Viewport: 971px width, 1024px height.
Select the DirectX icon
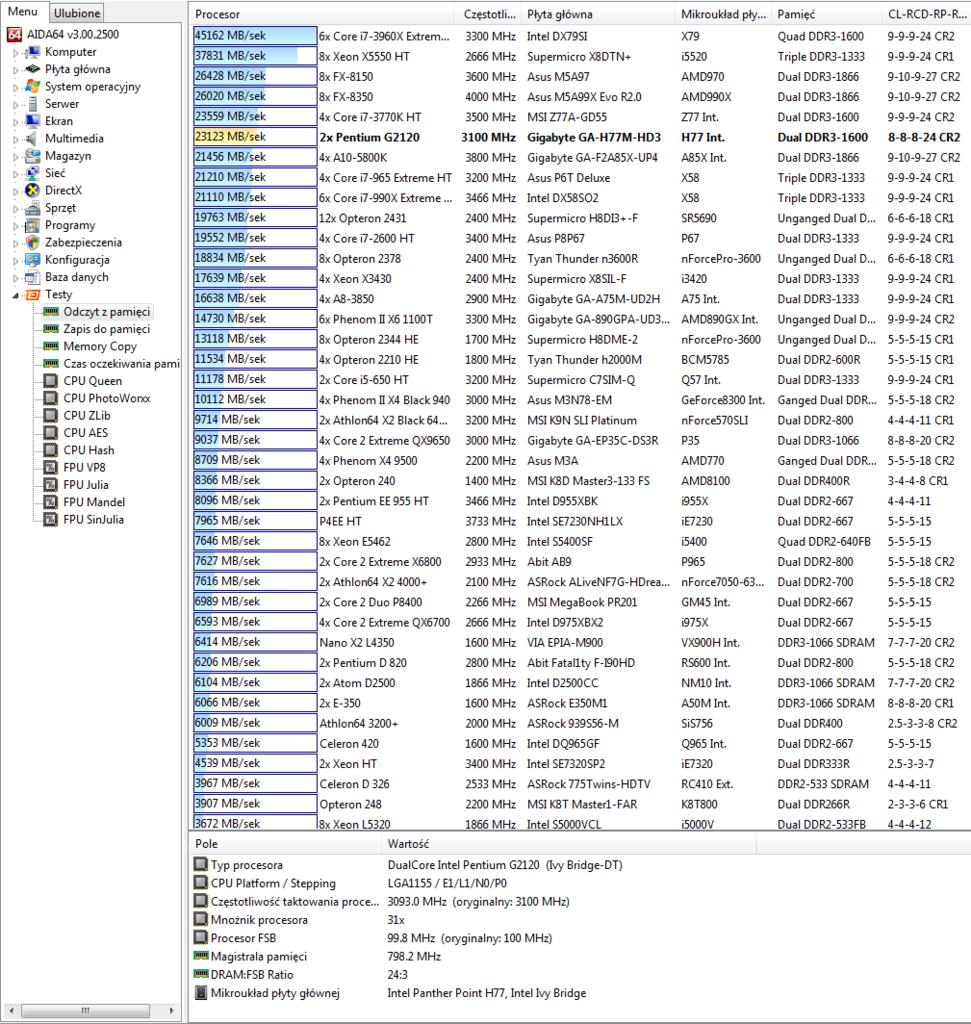coord(33,191)
